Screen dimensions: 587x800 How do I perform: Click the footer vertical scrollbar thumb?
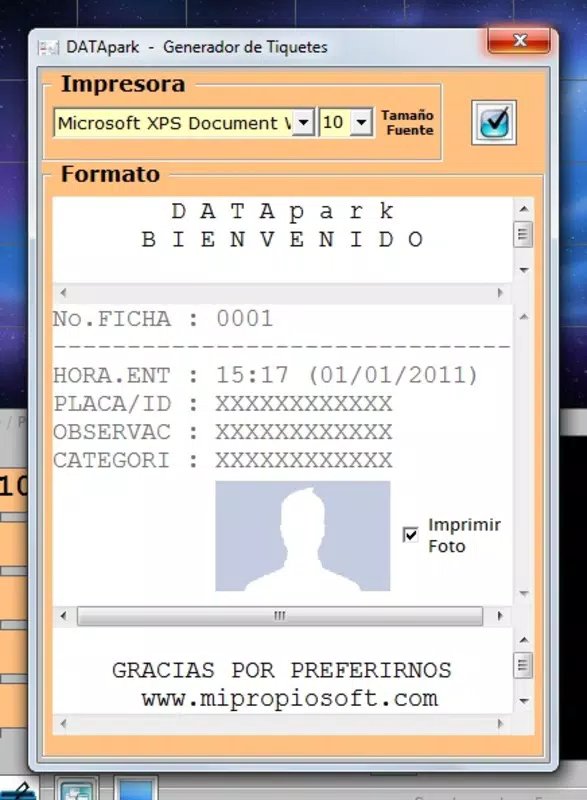tap(523, 665)
